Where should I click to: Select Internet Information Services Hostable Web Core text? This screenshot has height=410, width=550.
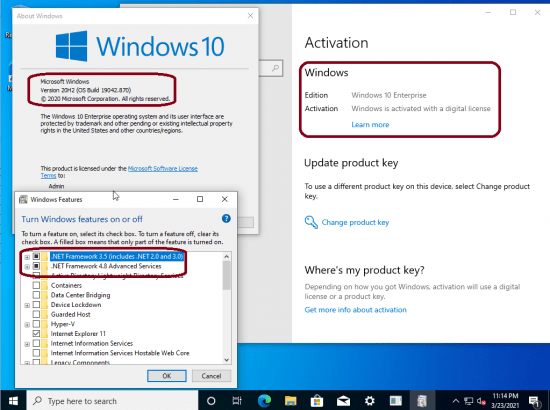(x=120, y=353)
